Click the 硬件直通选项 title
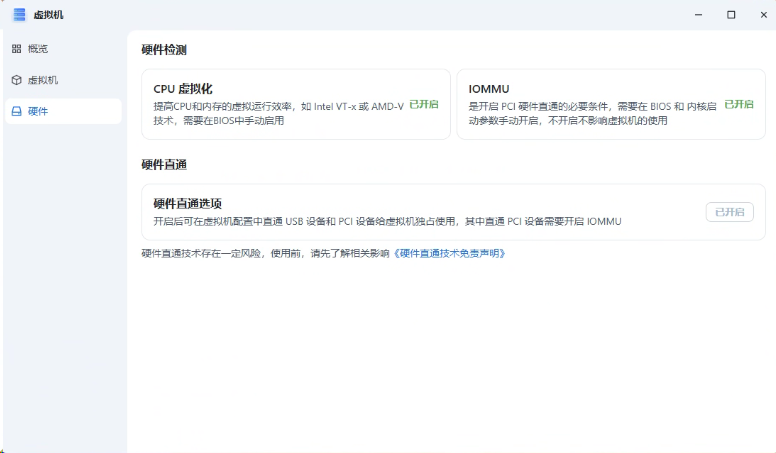 pyautogui.click(x=188, y=203)
